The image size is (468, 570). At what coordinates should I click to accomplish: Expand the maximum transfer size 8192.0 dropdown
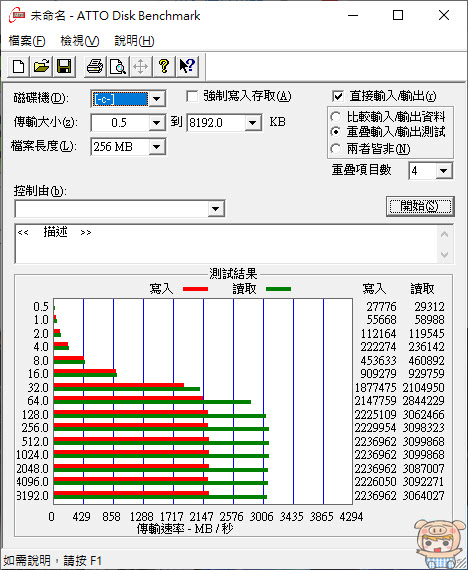coord(252,123)
